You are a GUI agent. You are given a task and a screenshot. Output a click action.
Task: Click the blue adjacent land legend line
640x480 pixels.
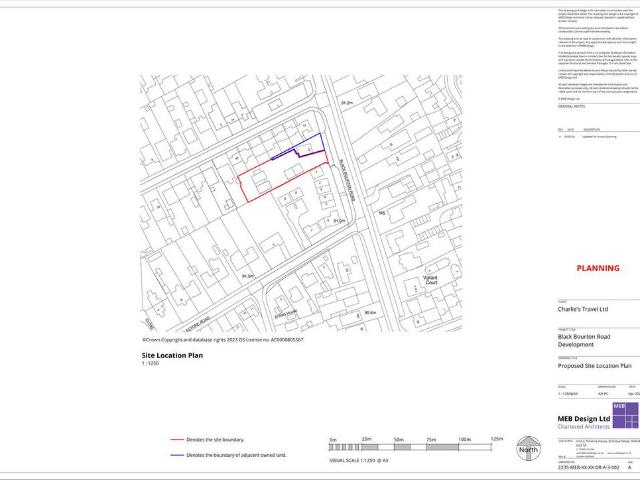coord(177,455)
